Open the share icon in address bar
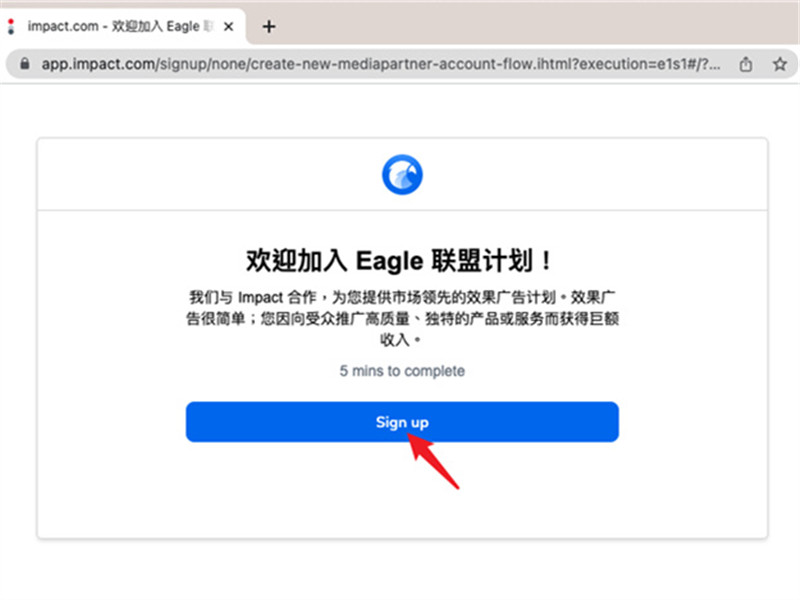Image resolution: width=800 pixels, height=600 pixels. point(746,64)
